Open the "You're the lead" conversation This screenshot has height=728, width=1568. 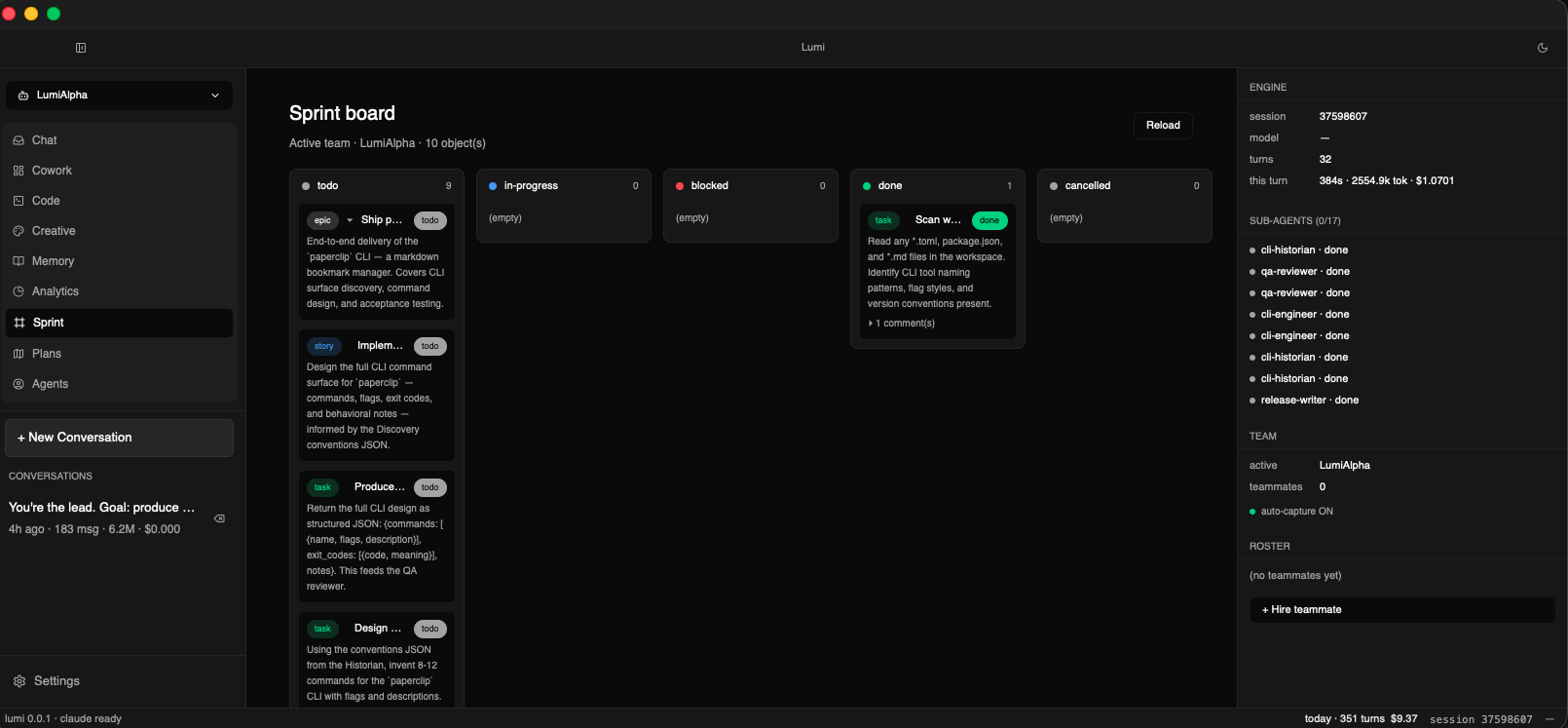[103, 517]
